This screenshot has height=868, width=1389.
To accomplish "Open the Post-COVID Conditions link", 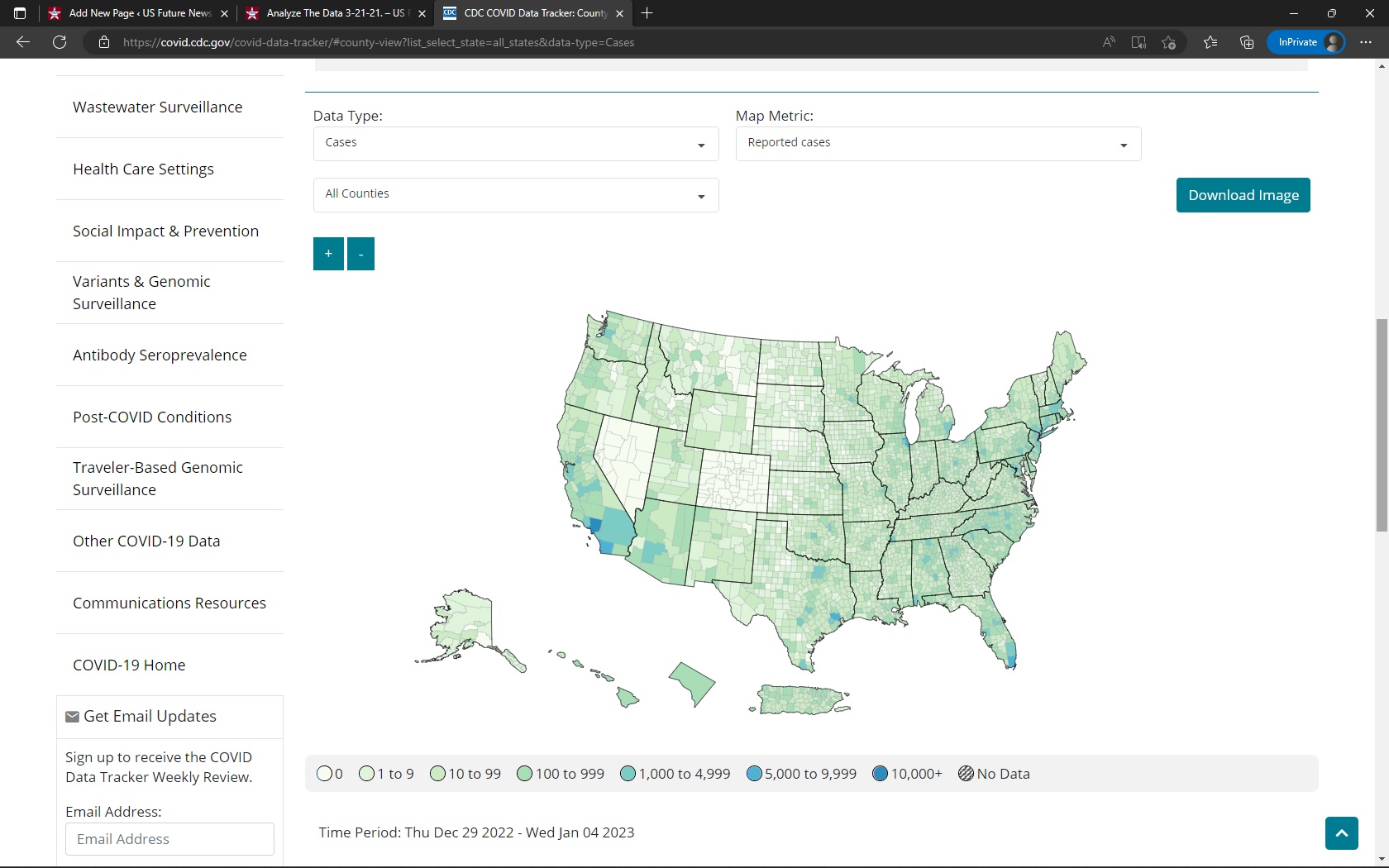I will coord(152,417).
